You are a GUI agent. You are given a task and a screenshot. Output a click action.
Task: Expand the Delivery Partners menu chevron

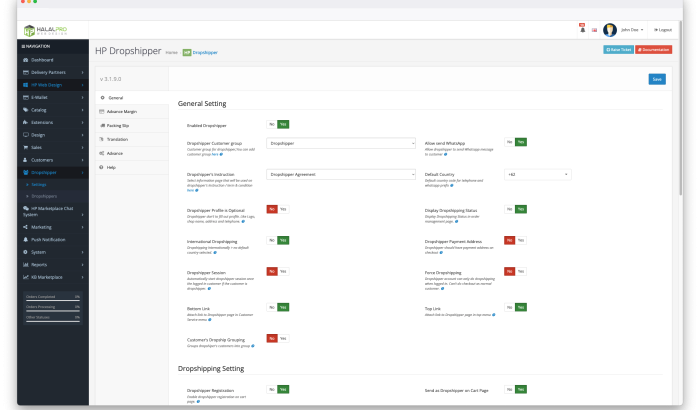83,72
